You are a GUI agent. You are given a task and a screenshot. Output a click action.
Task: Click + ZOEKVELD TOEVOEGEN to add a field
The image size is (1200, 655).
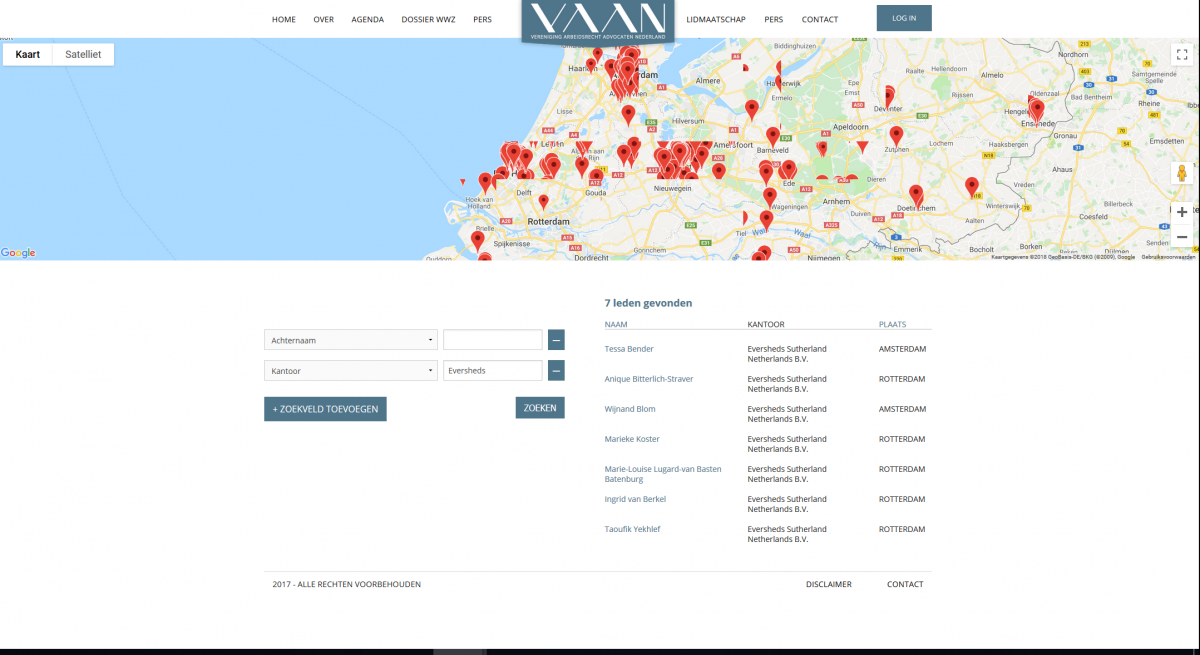click(325, 408)
